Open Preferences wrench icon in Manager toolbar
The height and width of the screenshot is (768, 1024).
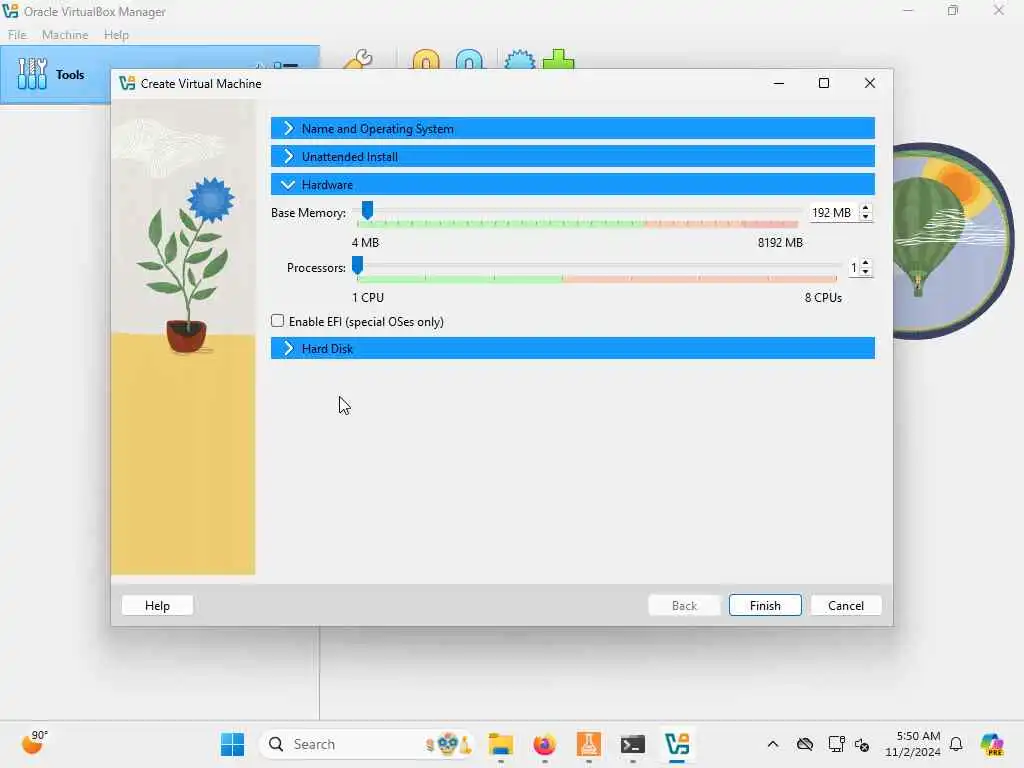click(x=358, y=60)
